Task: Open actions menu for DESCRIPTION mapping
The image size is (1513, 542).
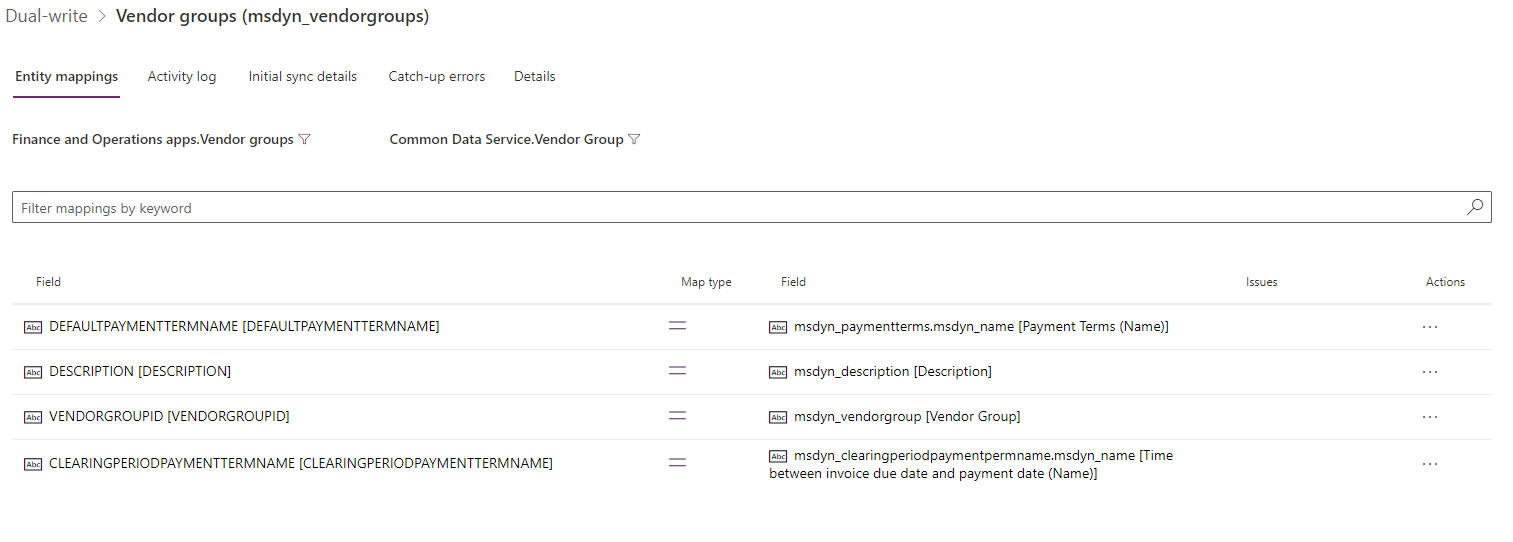Action: 1429,371
